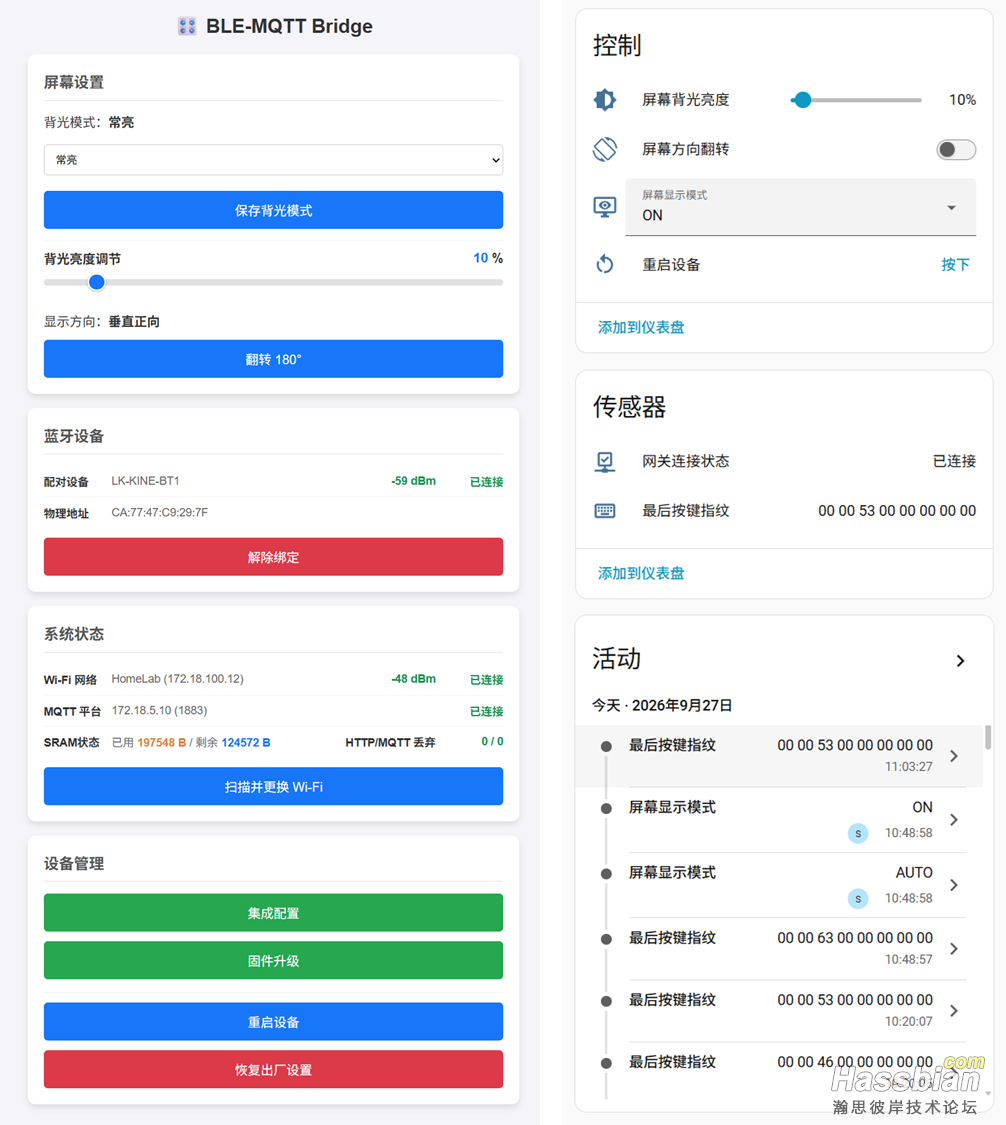Click the 背光亮度调节 slider handle
Viewport: 1006px width, 1125px height.
97,282
